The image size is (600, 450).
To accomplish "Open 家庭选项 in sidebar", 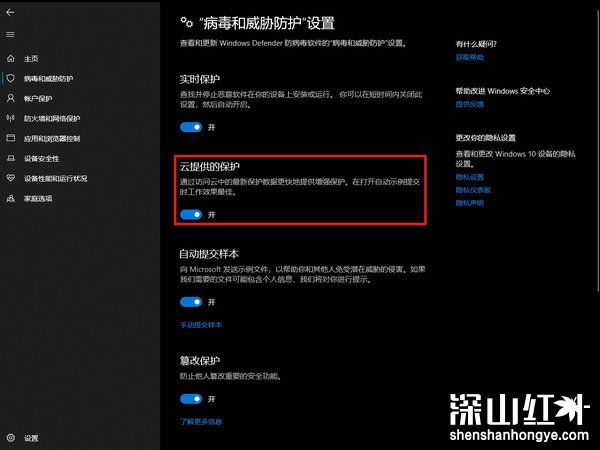I will (38, 198).
